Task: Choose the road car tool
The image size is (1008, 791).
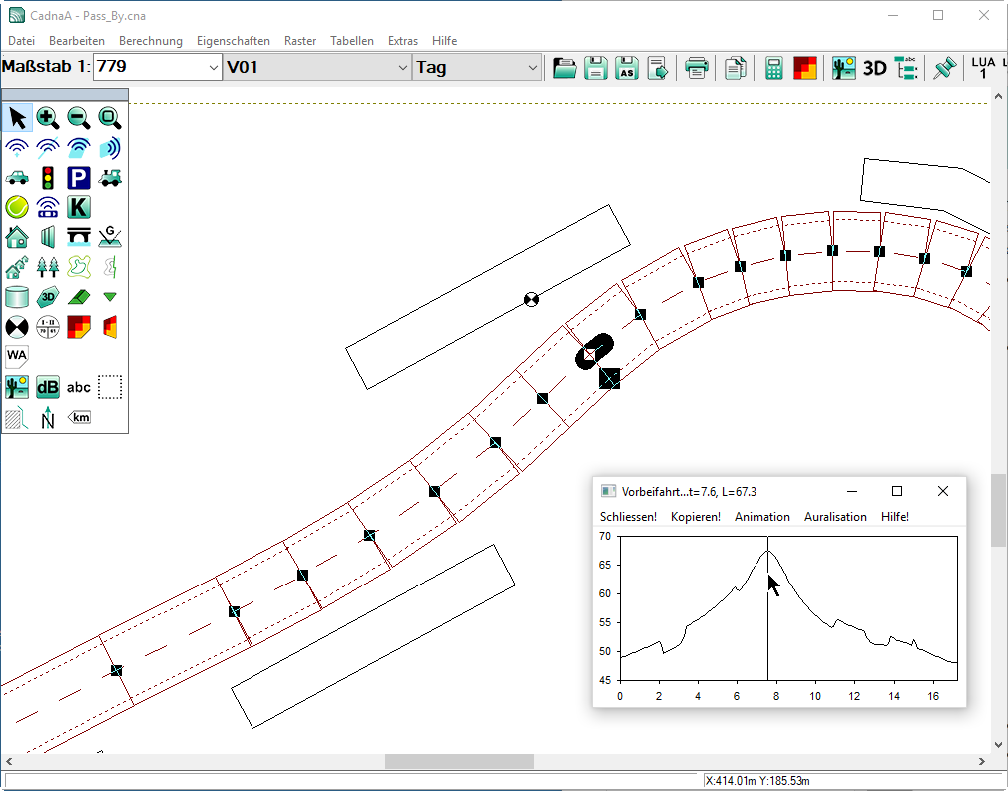Action: click(x=17, y=177)
